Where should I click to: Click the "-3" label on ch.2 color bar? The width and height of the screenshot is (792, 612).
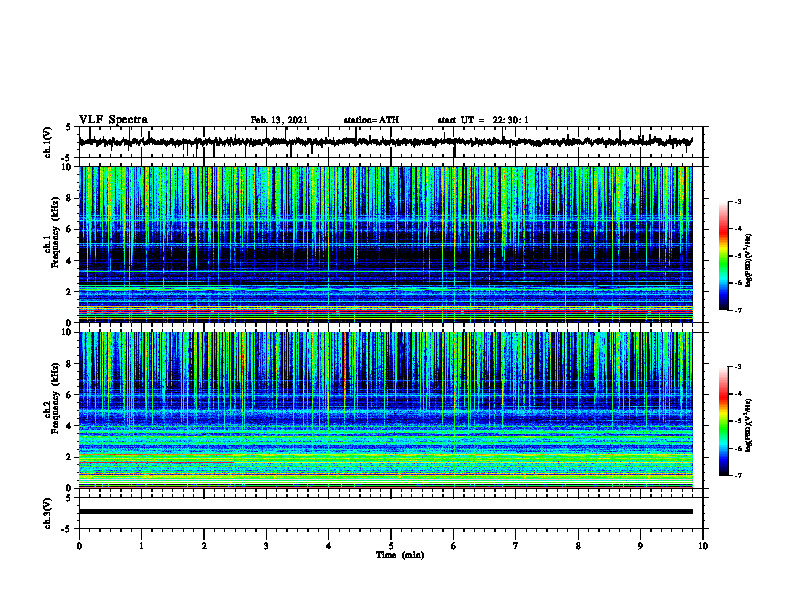point(738,367)
